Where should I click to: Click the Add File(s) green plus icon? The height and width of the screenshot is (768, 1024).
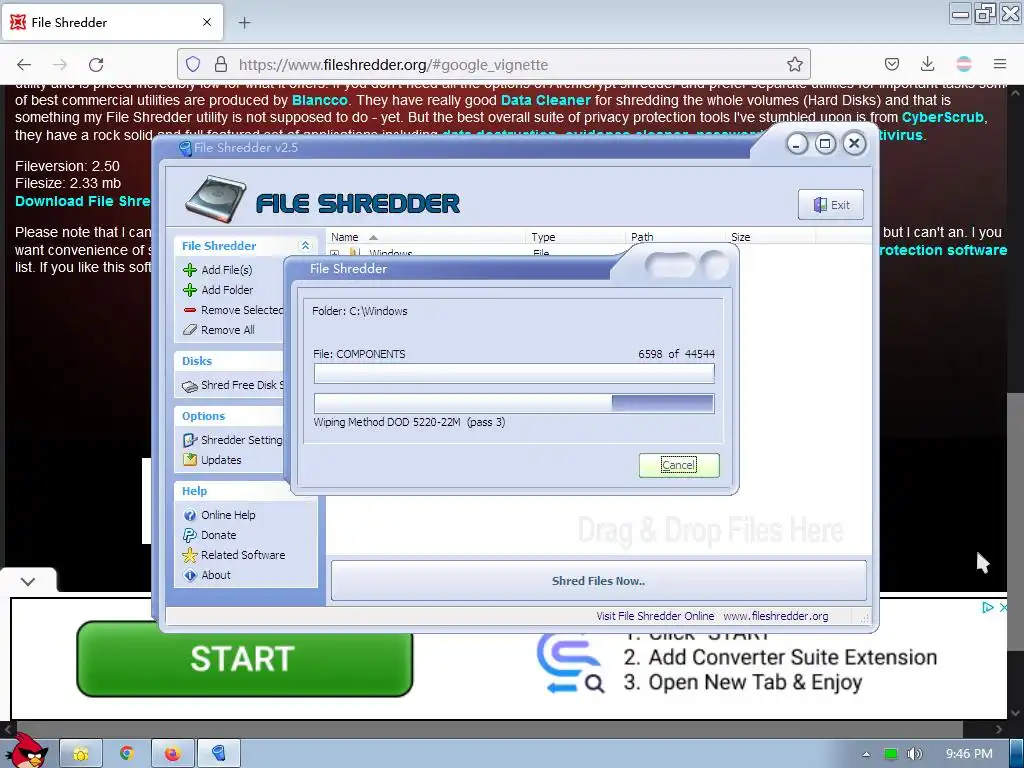click(190, 270)
